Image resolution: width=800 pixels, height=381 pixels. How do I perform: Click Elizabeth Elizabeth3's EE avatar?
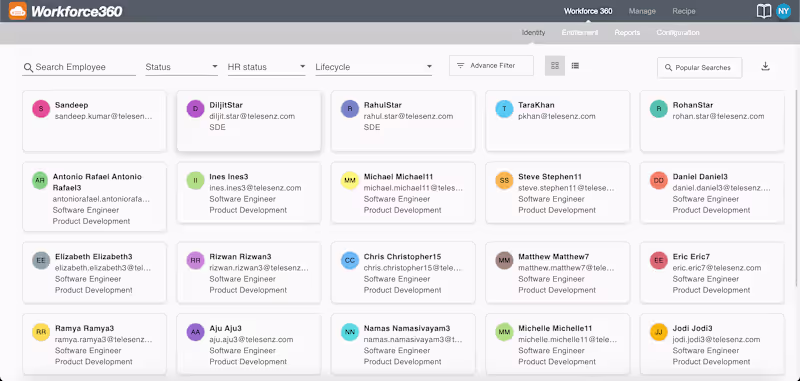tap(41, 260)
